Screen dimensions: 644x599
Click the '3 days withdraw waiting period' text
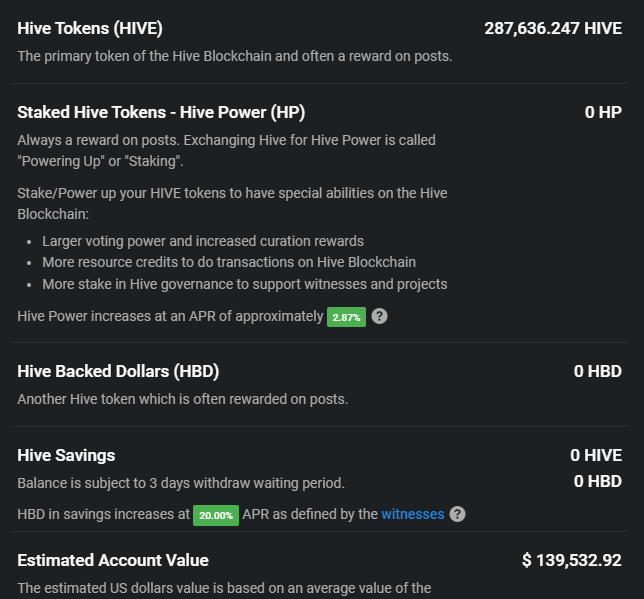tap(246, 483)
